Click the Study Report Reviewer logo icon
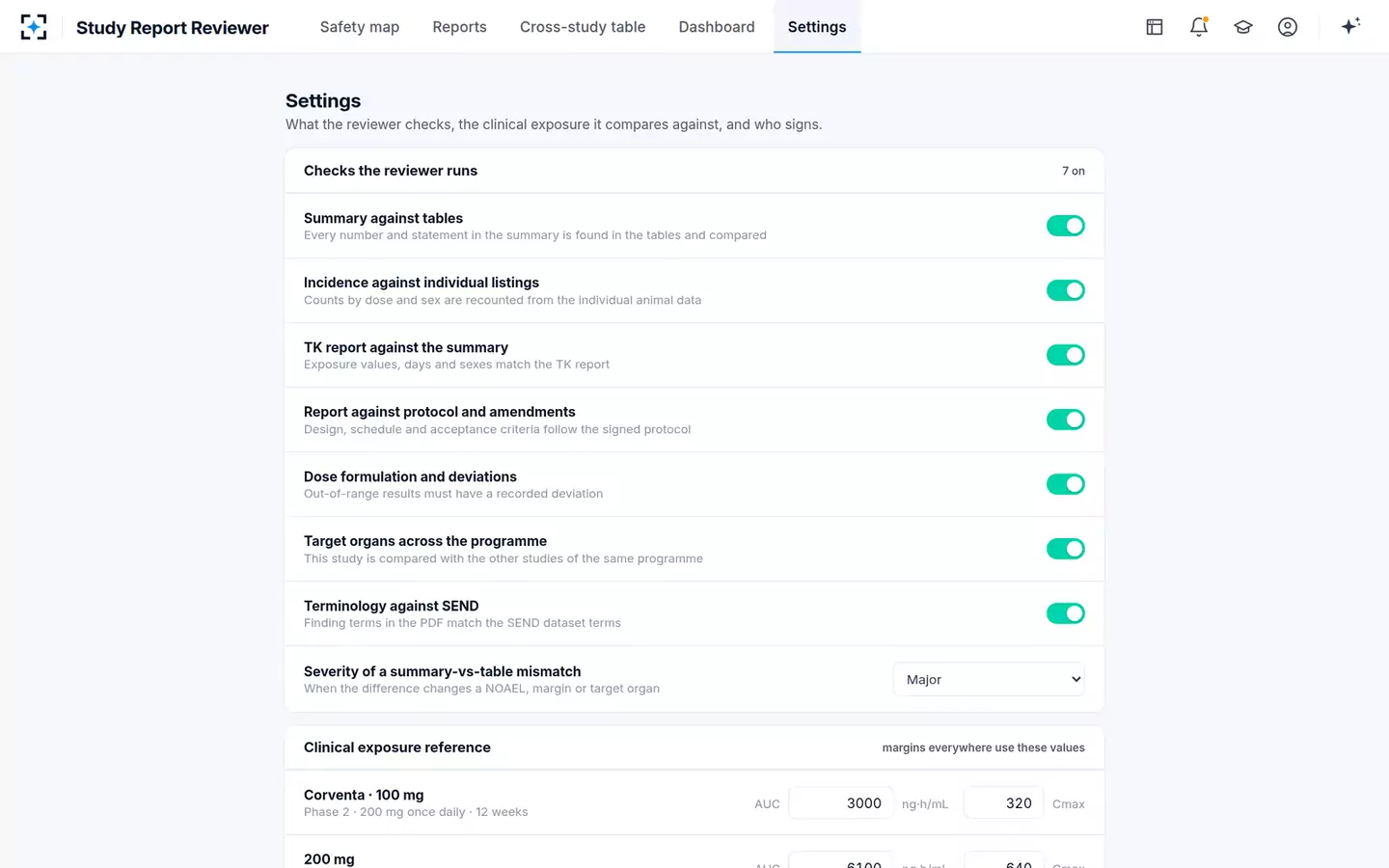Image resolution: width=1389 pixels, height=868 pixels. pyautogui.click(x=34, y=27)
